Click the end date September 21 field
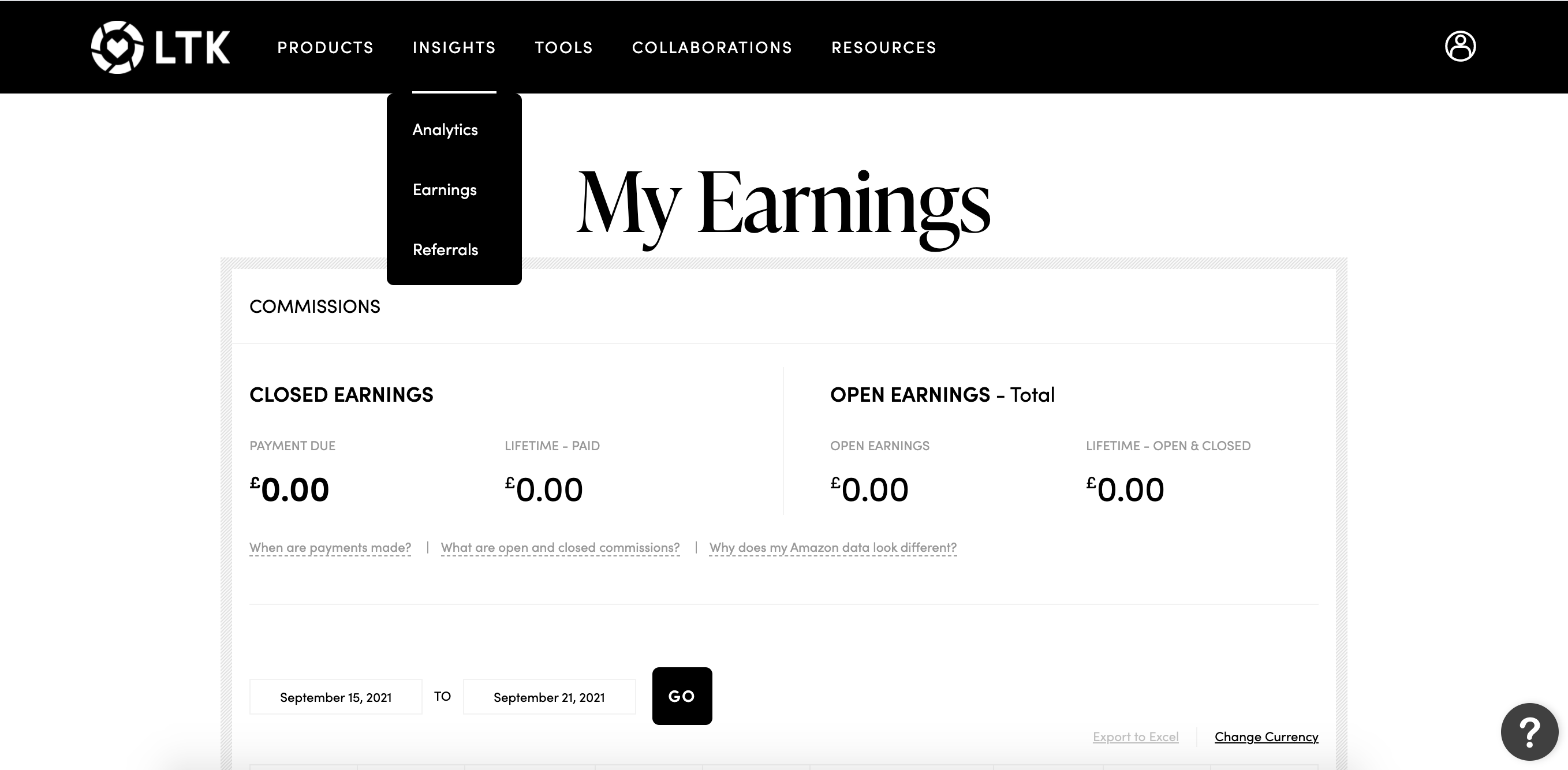Screen dimensions: 1568x770 coord(549,697)
